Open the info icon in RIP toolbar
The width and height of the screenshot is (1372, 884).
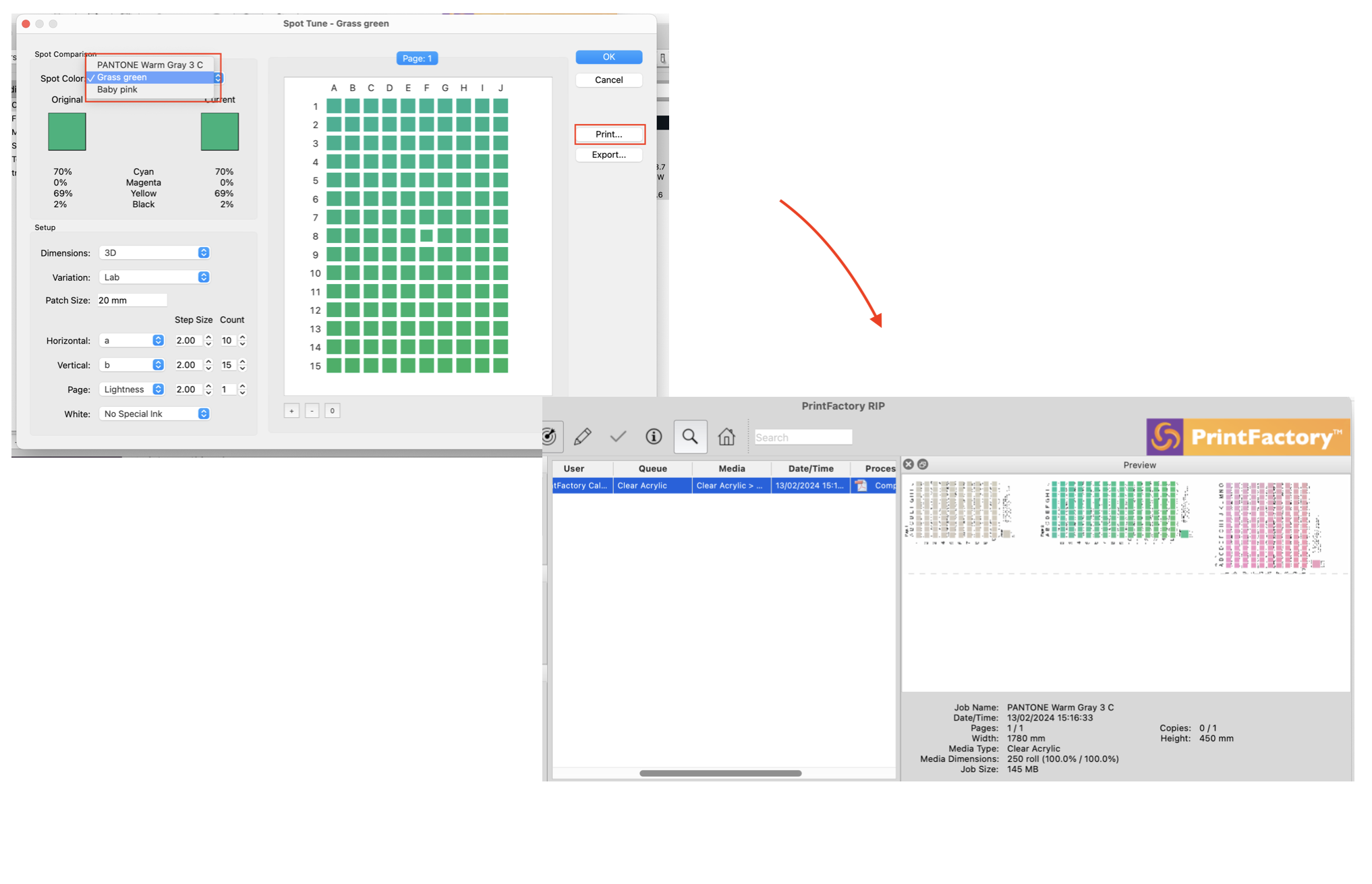point(654,437)
